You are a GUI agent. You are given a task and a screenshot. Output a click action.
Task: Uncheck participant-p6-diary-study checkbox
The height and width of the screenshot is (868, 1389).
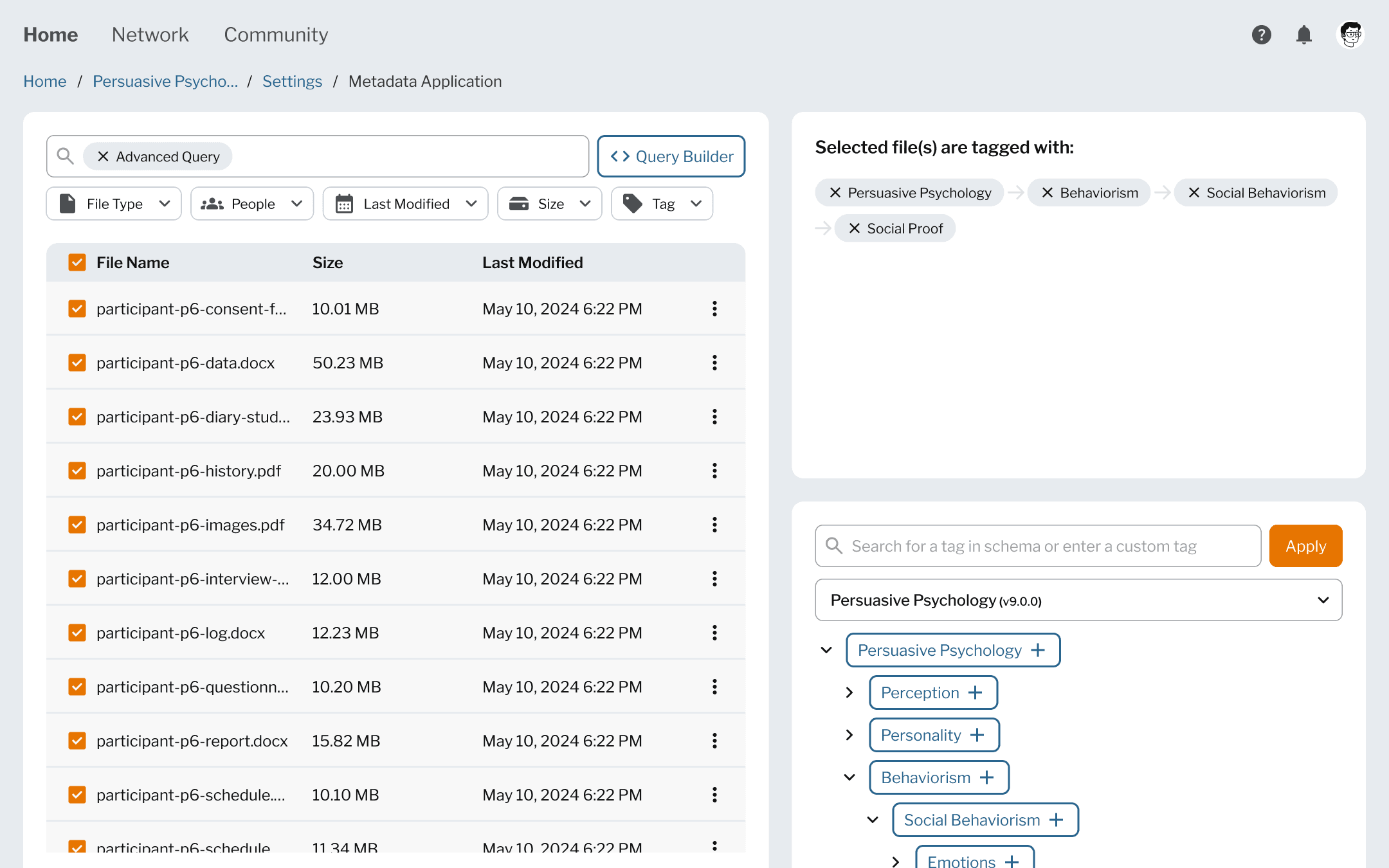(77, 417)
